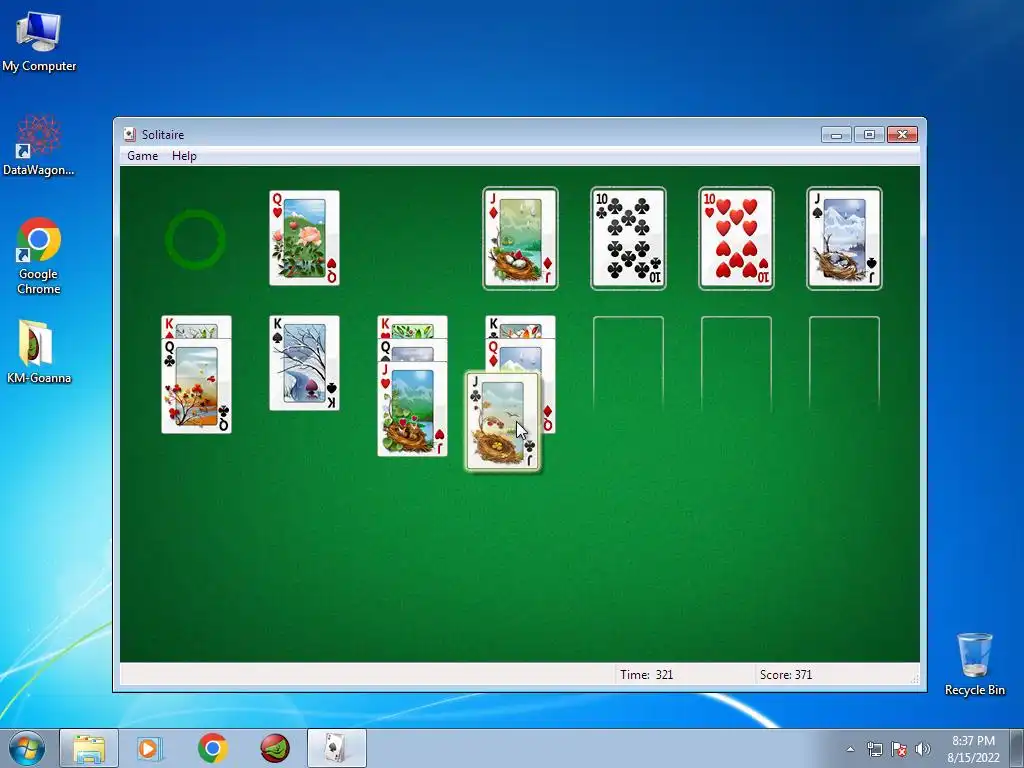1024x768 pixels.
Task: Open Windows Explorer from the taskbar
Action: [89, 748]
